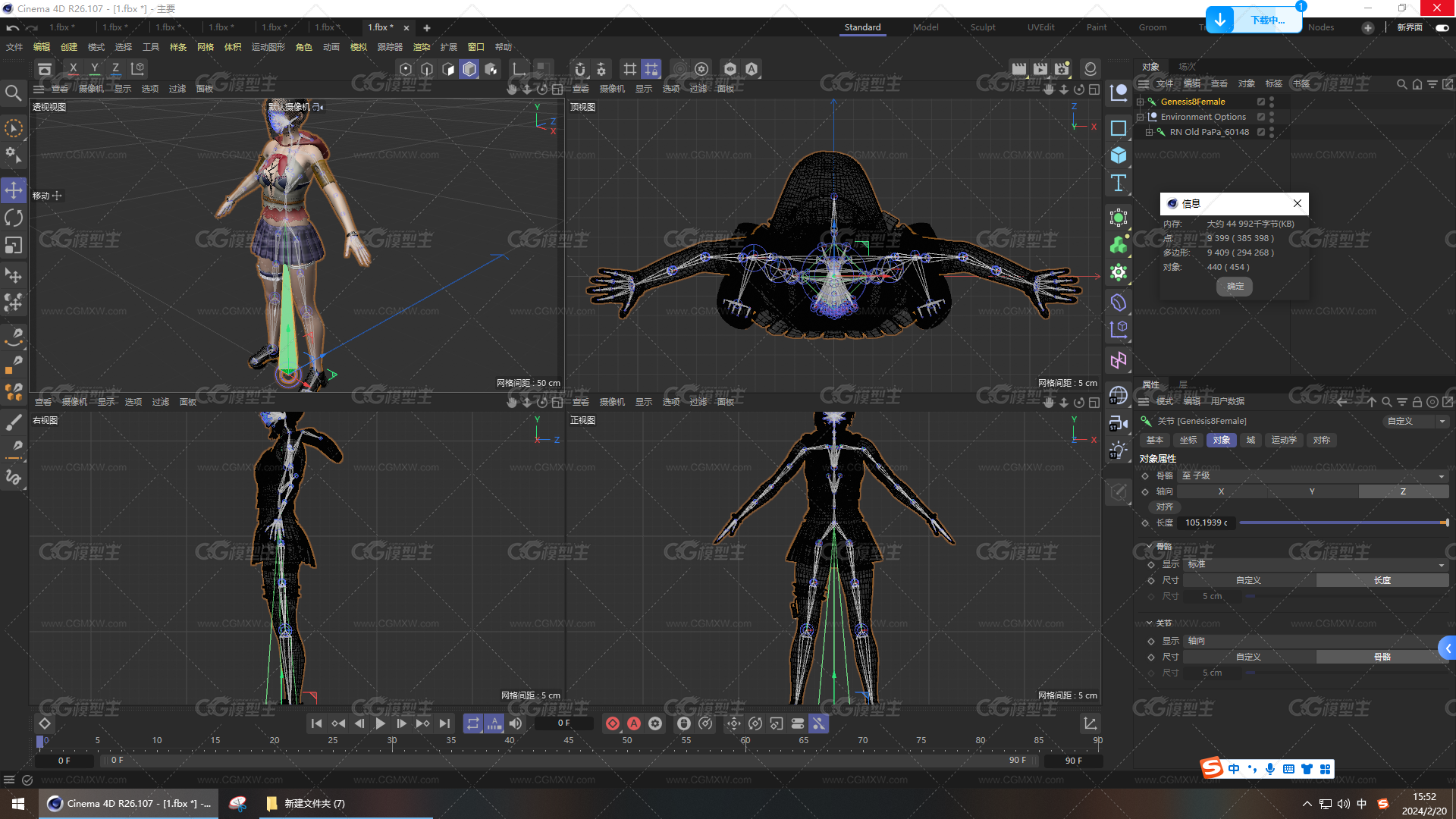This screenshot has width=1456, height=819.
Task: Open the 骨骼 bone dropdown
Action: (1313, 475)
